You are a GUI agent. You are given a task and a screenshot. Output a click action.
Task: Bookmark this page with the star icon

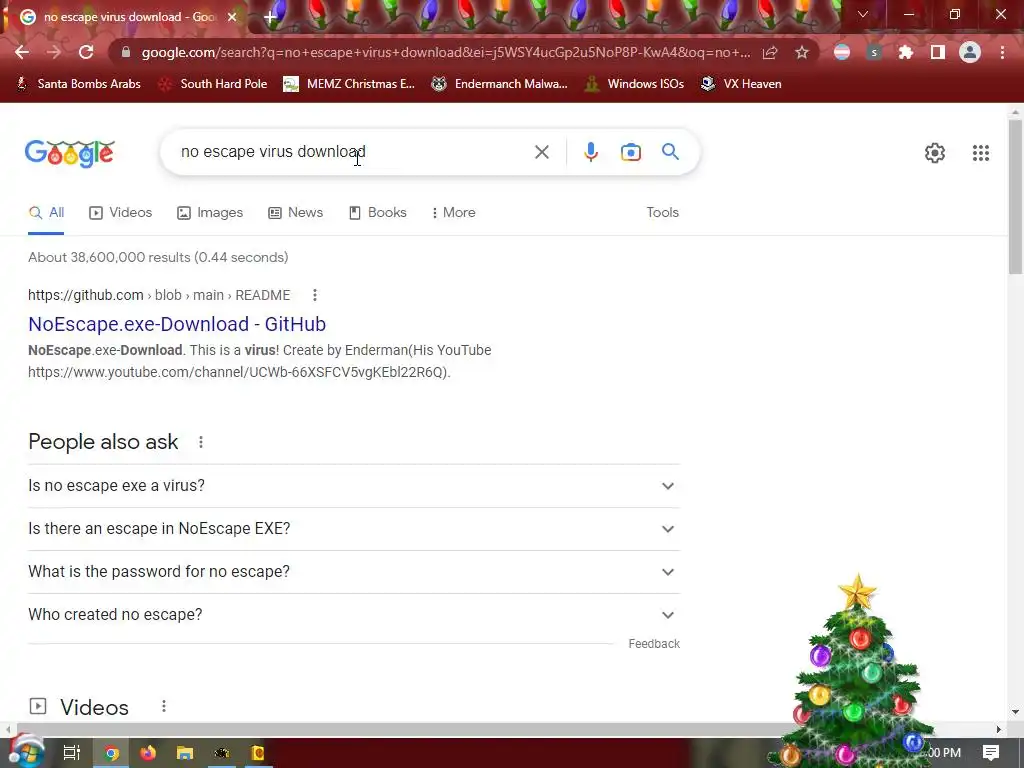coord(802,52)
